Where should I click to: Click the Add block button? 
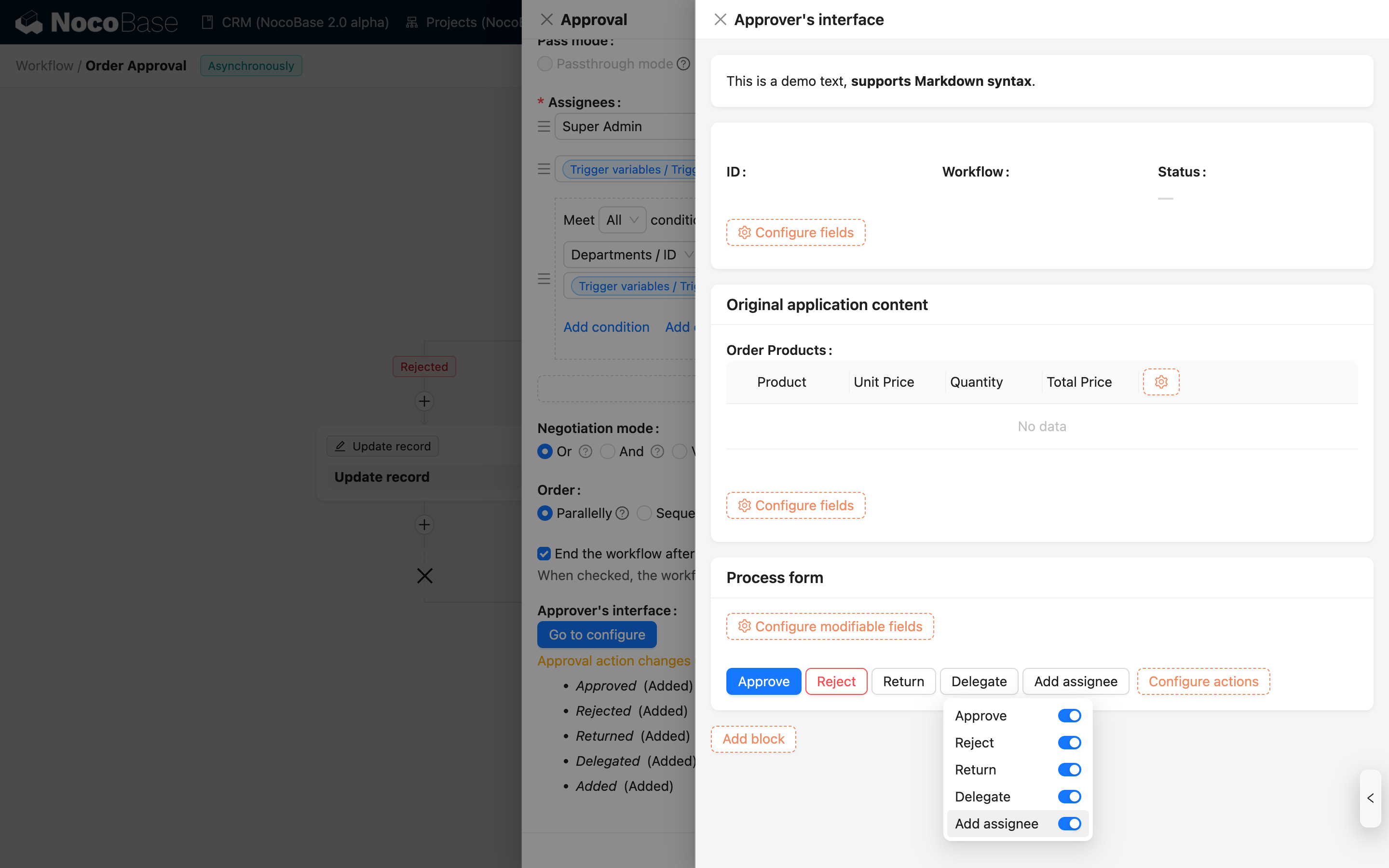(x=753, y=739)
